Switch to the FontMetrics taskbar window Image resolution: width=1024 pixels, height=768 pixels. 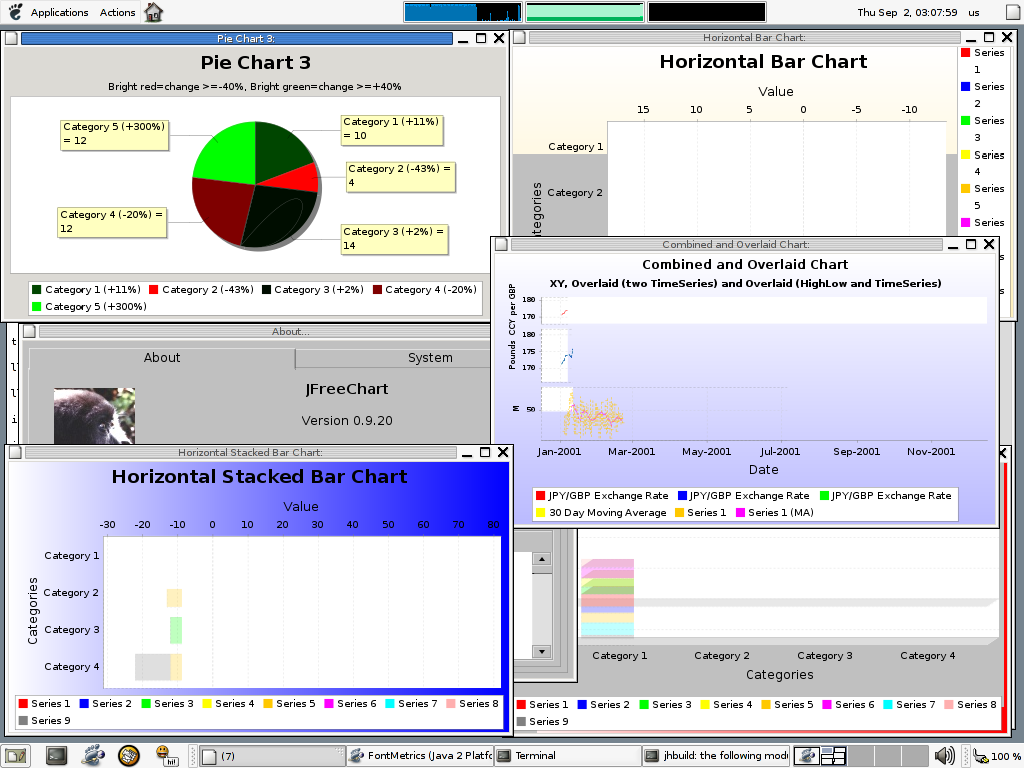coord(420,756)
